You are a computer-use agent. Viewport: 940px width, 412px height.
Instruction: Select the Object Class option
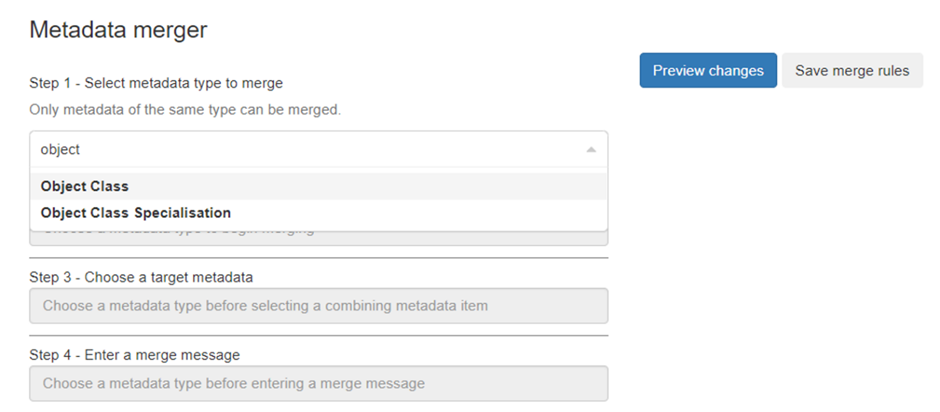click(x=85, y=186)
